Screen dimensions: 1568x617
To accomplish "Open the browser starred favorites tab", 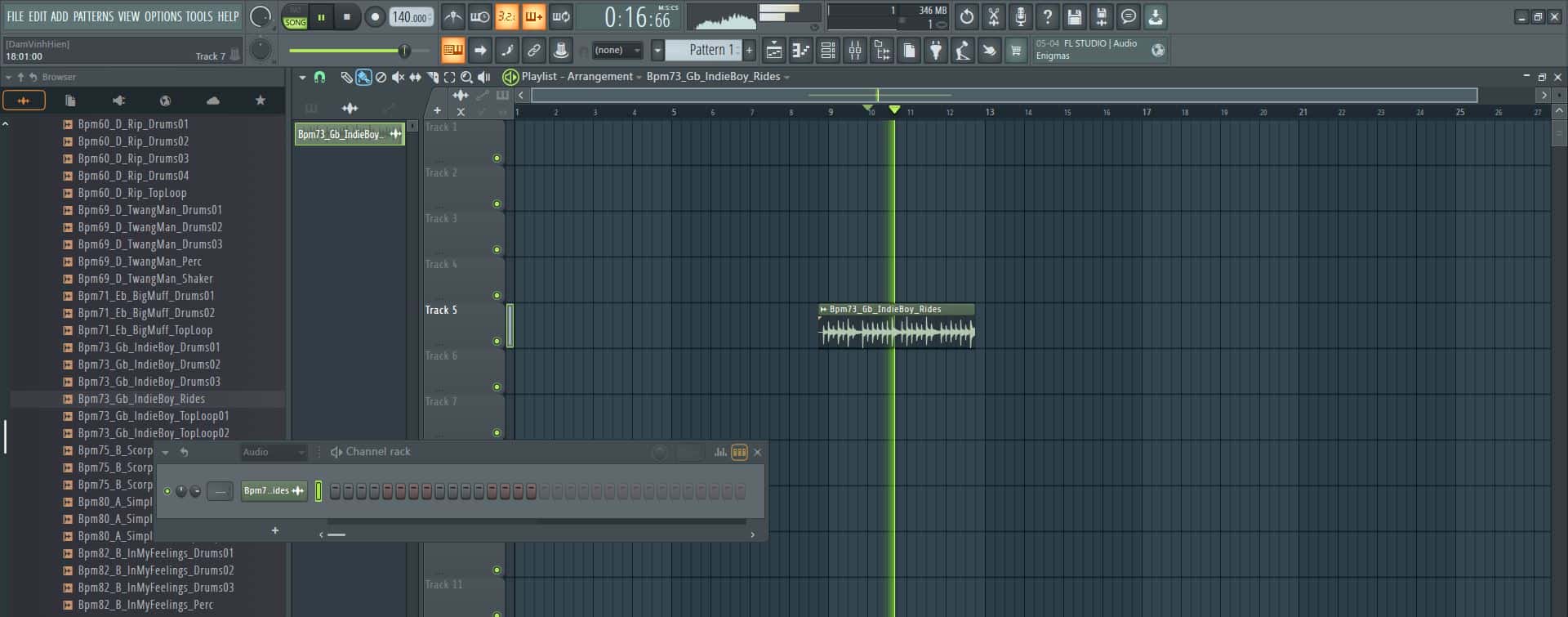I will click(260, 101).
